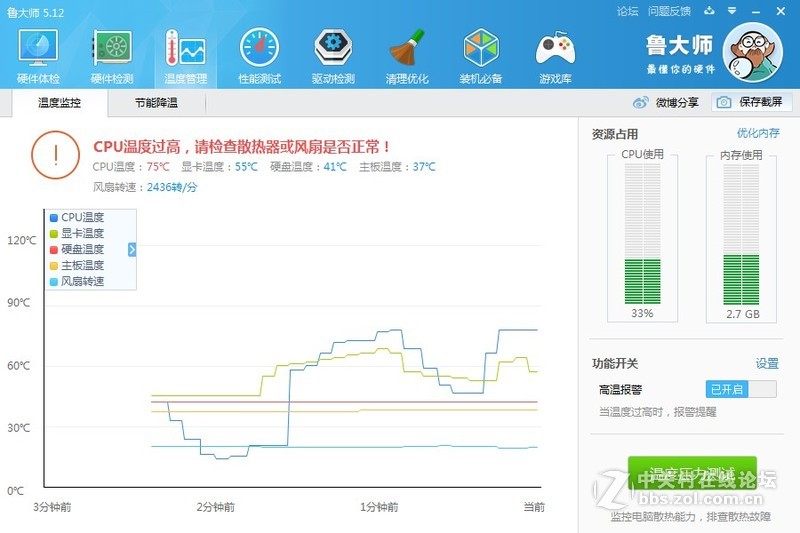Toggle 显卡温度 legend green swatch
Image resolution: width=800 pixels, height=533 pixels.
click(x=54, y=234)
